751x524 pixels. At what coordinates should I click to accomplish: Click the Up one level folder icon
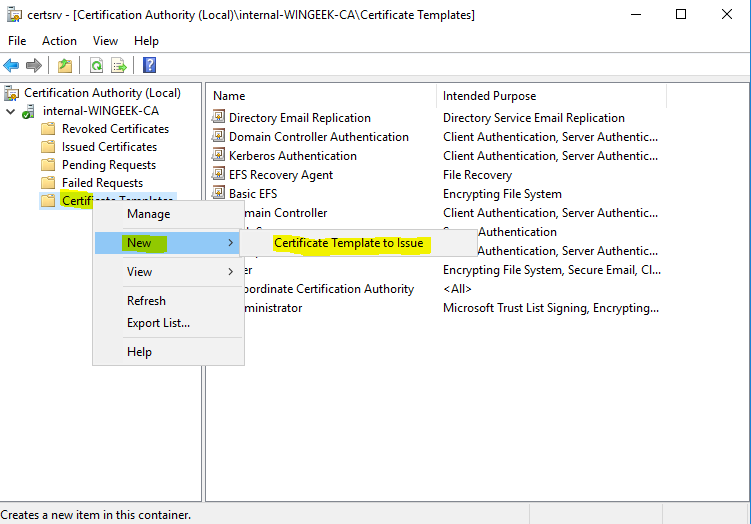64,66
